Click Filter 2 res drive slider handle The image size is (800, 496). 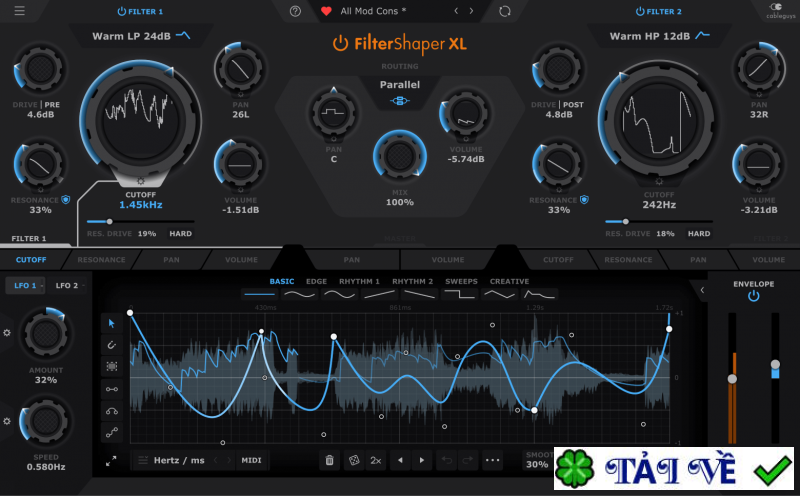[x=626, y=221]
